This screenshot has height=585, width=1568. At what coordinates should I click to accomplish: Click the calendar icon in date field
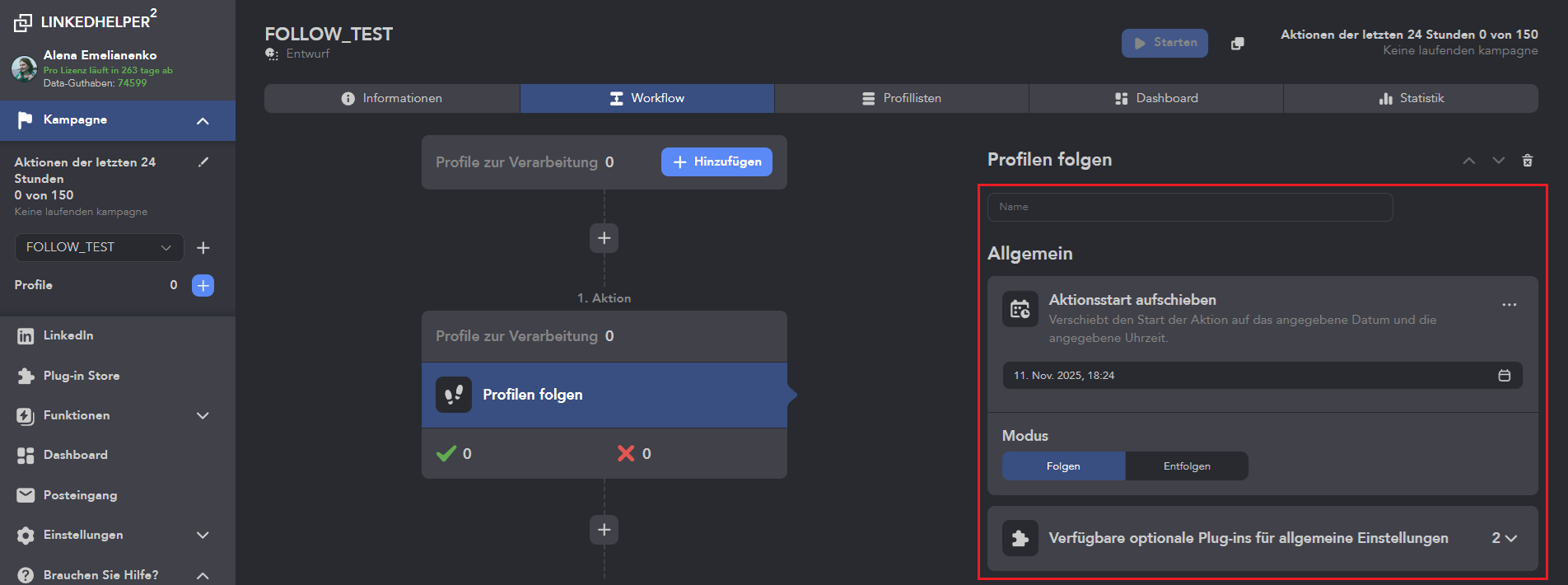[x=1504, y=376]
